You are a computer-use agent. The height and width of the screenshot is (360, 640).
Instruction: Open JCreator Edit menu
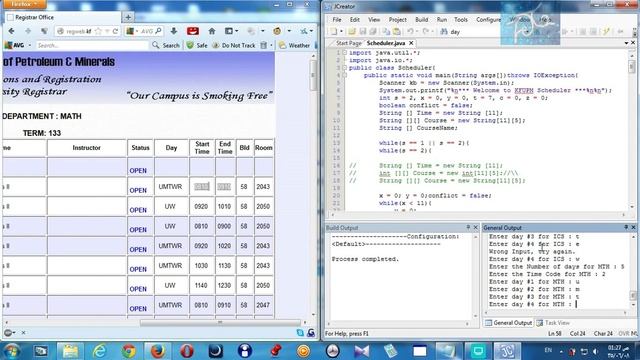[x=355, y=20]
